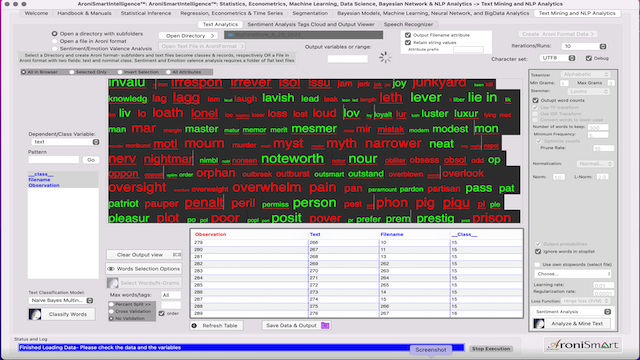Viewport: 640px width, 360px height.
Task: Click the Clear Output view side icon
Action: [177, 254]
